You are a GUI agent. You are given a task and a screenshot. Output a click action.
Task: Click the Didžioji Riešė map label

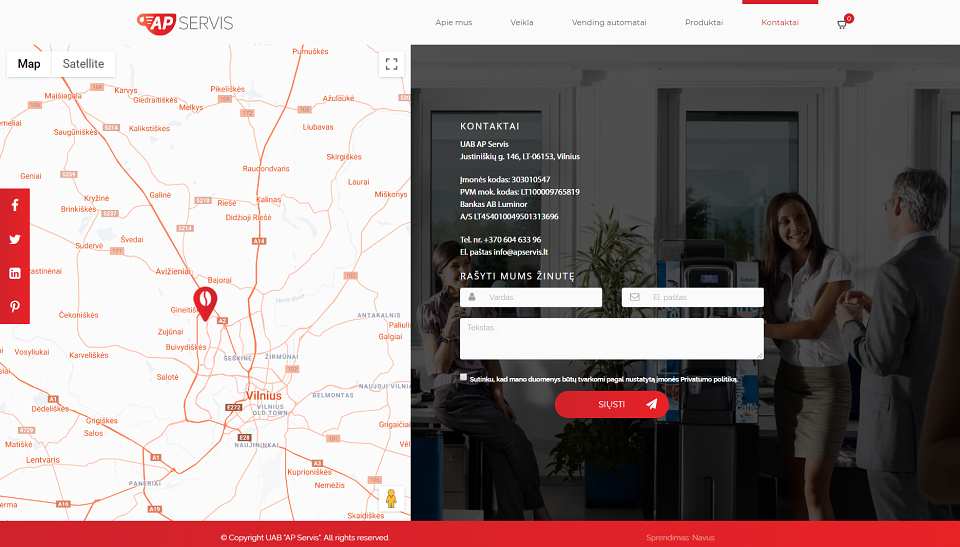248,217
